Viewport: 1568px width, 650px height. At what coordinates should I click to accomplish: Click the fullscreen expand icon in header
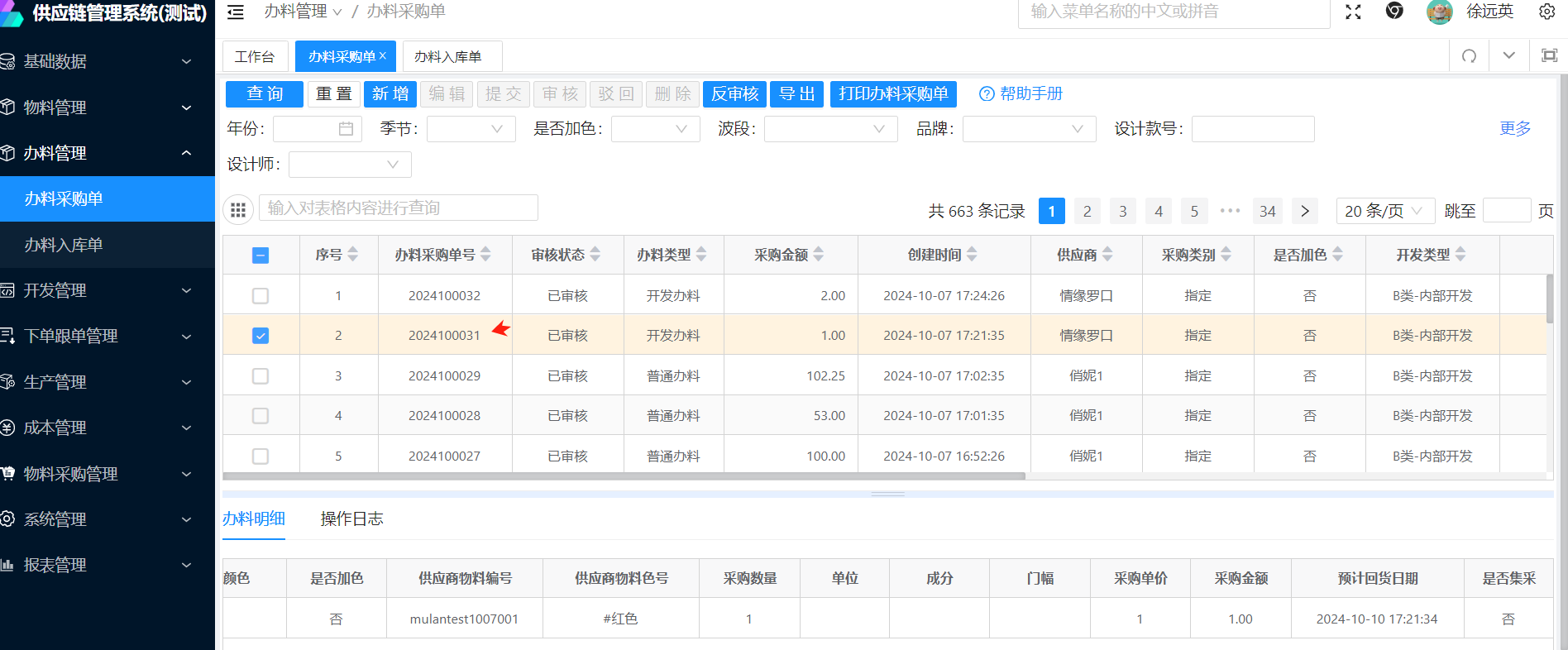click(1353, 12)
